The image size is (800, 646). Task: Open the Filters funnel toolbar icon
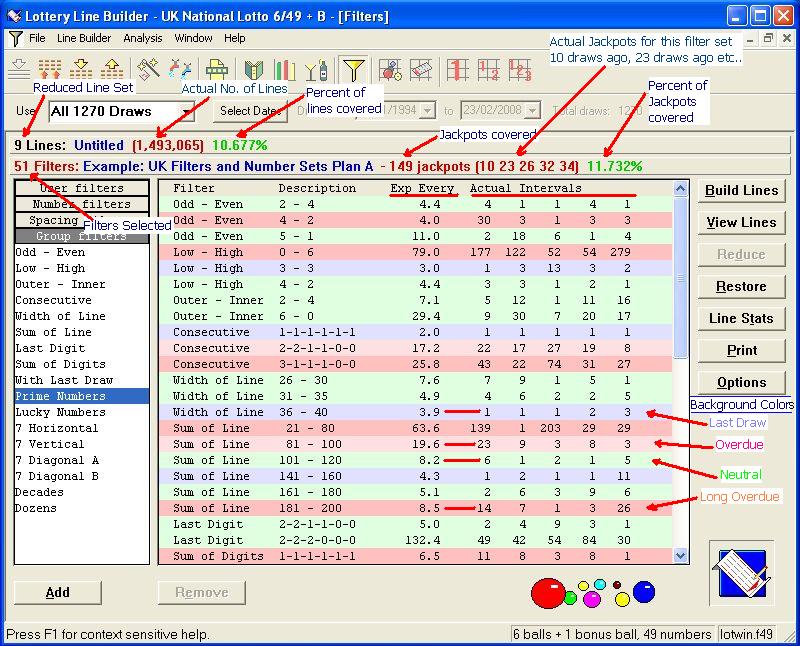352,68
